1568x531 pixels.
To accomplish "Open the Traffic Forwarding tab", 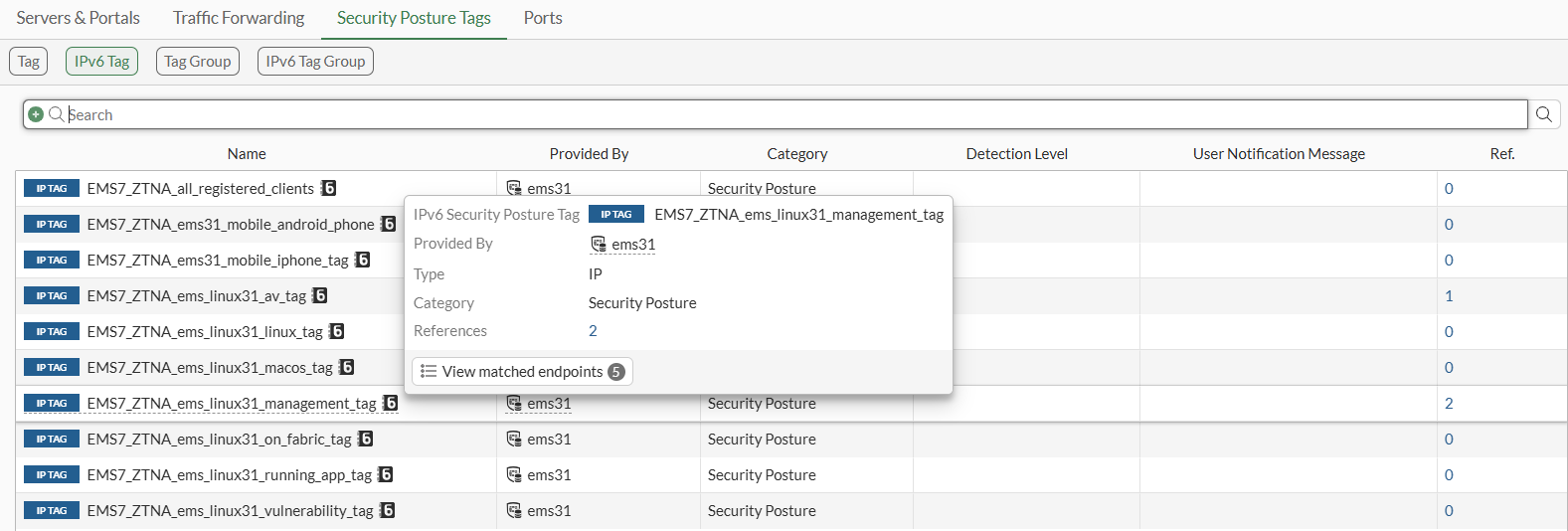I will coord(239,18).
